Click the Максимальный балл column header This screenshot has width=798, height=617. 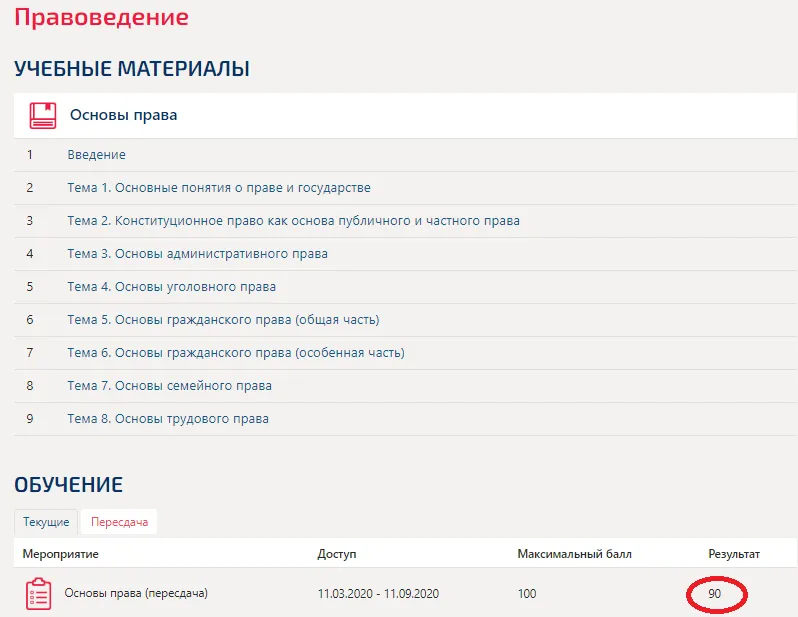[574, 554]
